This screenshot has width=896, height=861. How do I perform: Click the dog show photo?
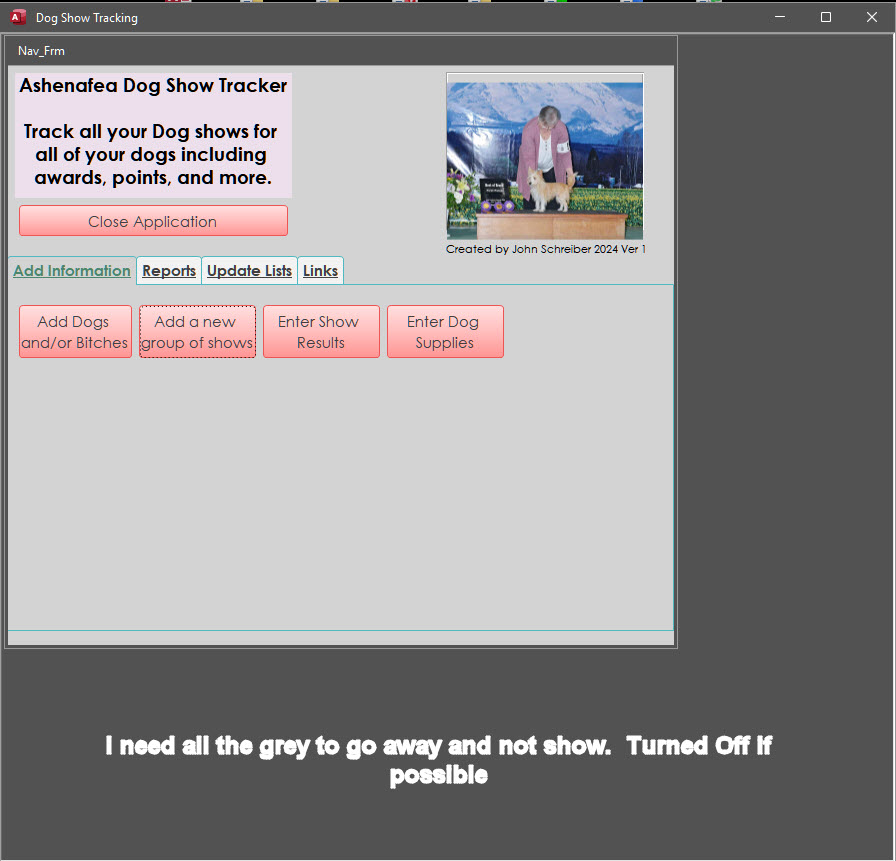pos(544,157)
